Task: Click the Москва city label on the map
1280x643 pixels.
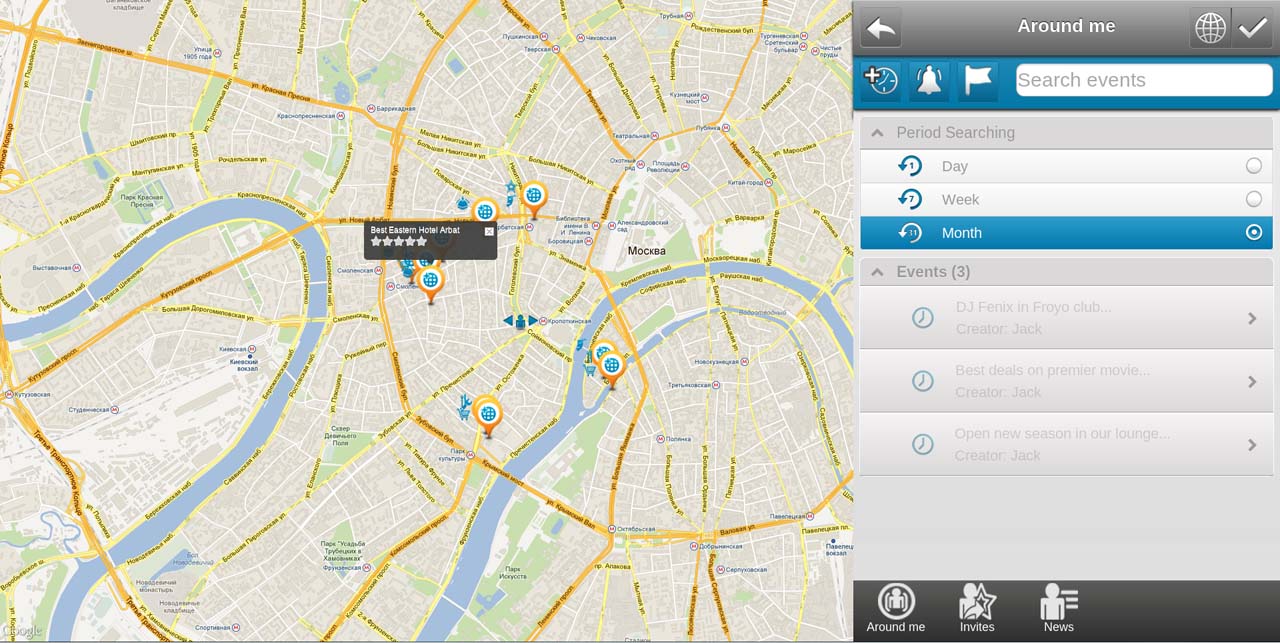Action: point(647,250)
